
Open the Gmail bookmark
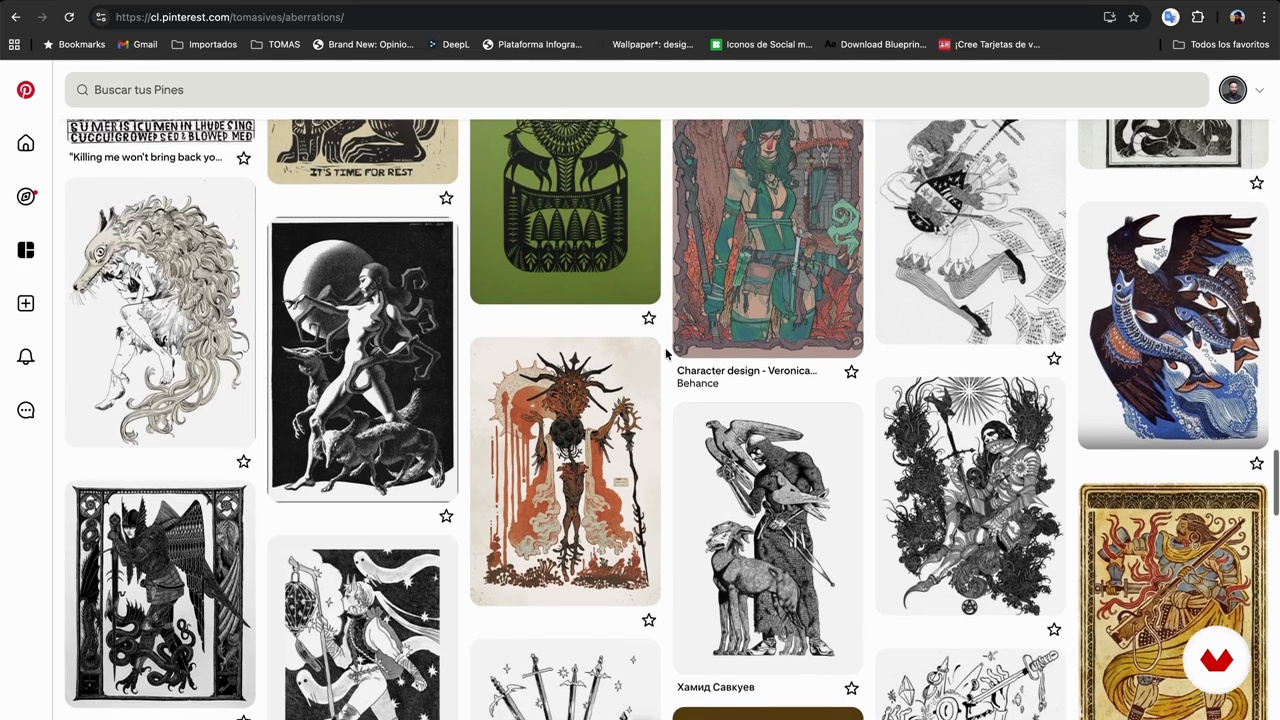(137, 44)
